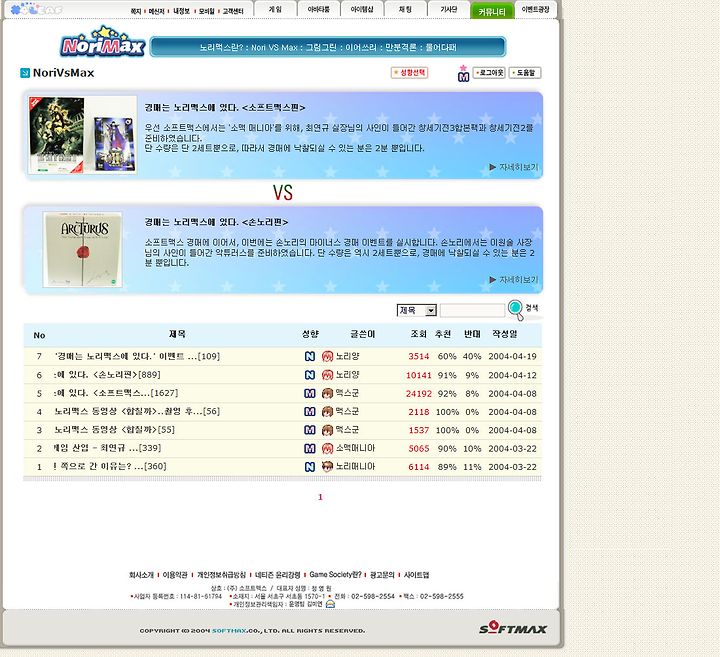Screen dimensions: 720x657
Task: Click the 성향선택 button
Action: (409, 73)
